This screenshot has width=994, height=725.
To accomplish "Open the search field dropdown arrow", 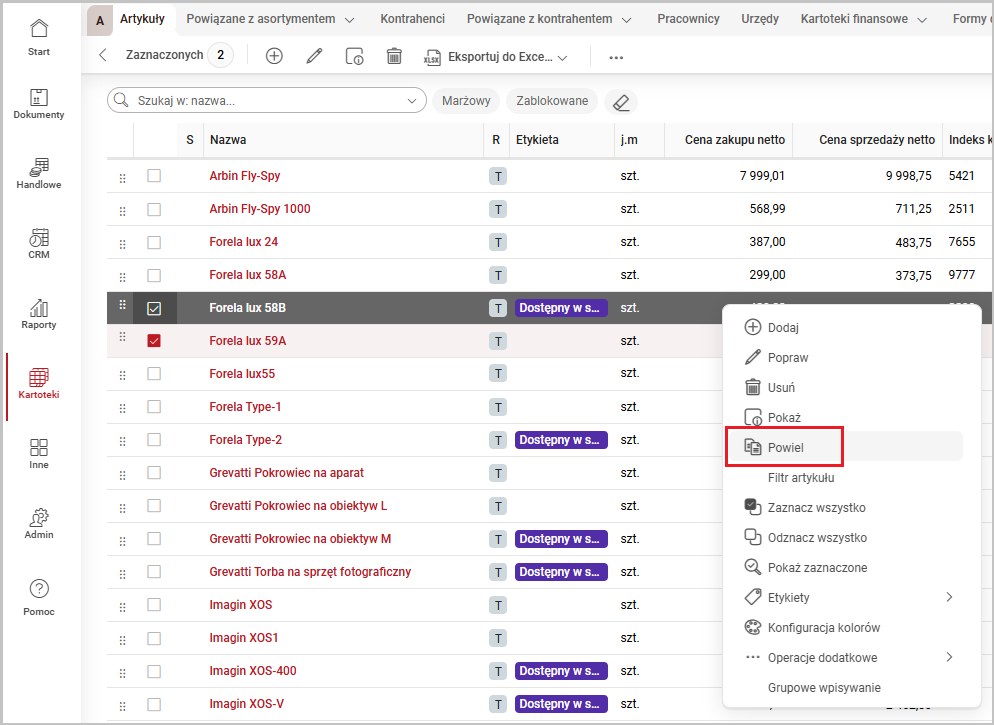I will click(x=413, y=101).
